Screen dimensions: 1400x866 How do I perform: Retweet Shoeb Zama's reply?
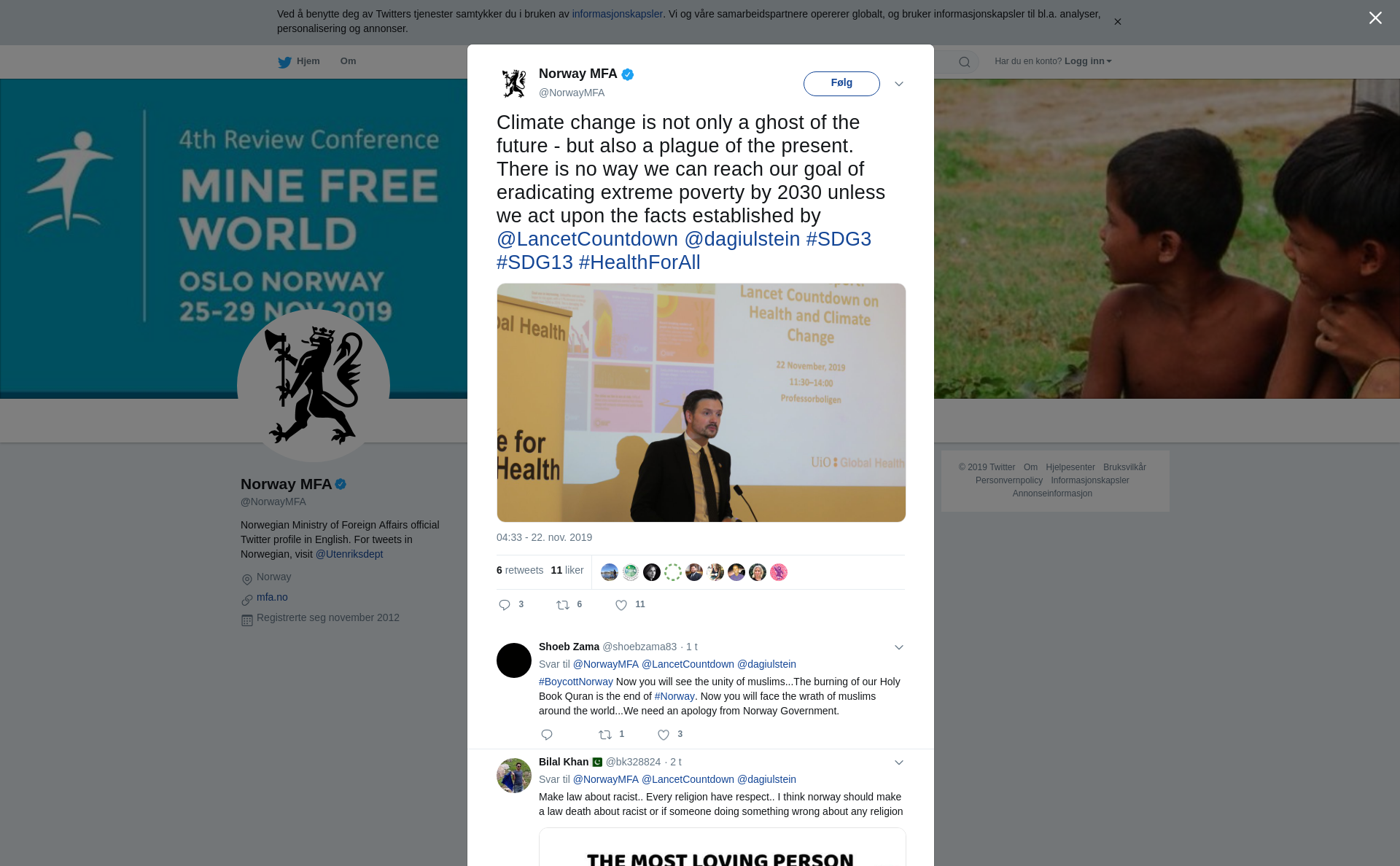605,735
